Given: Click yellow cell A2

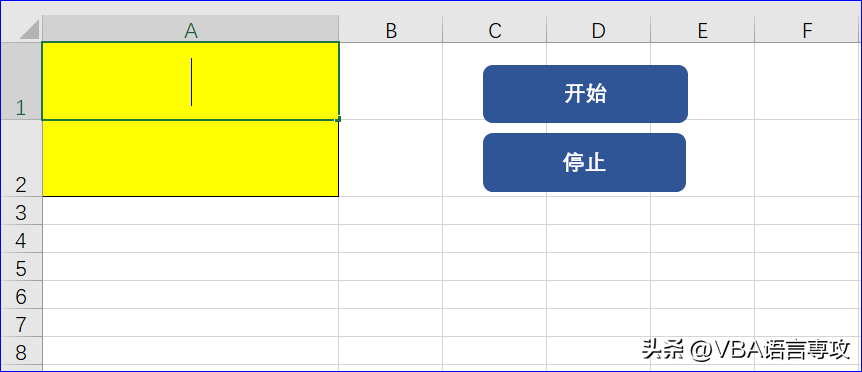Looking at the screenshot, I should [x=191, y=158].
